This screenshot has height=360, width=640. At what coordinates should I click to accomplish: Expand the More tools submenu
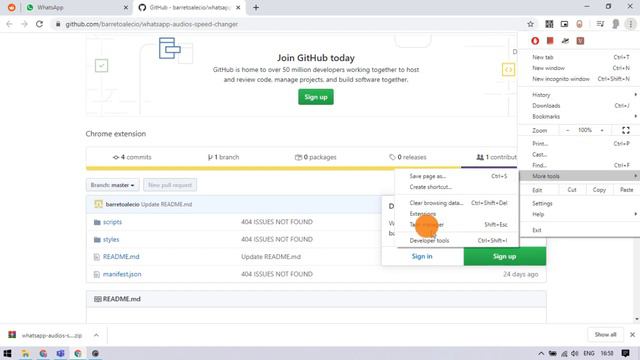pos(580,176)
